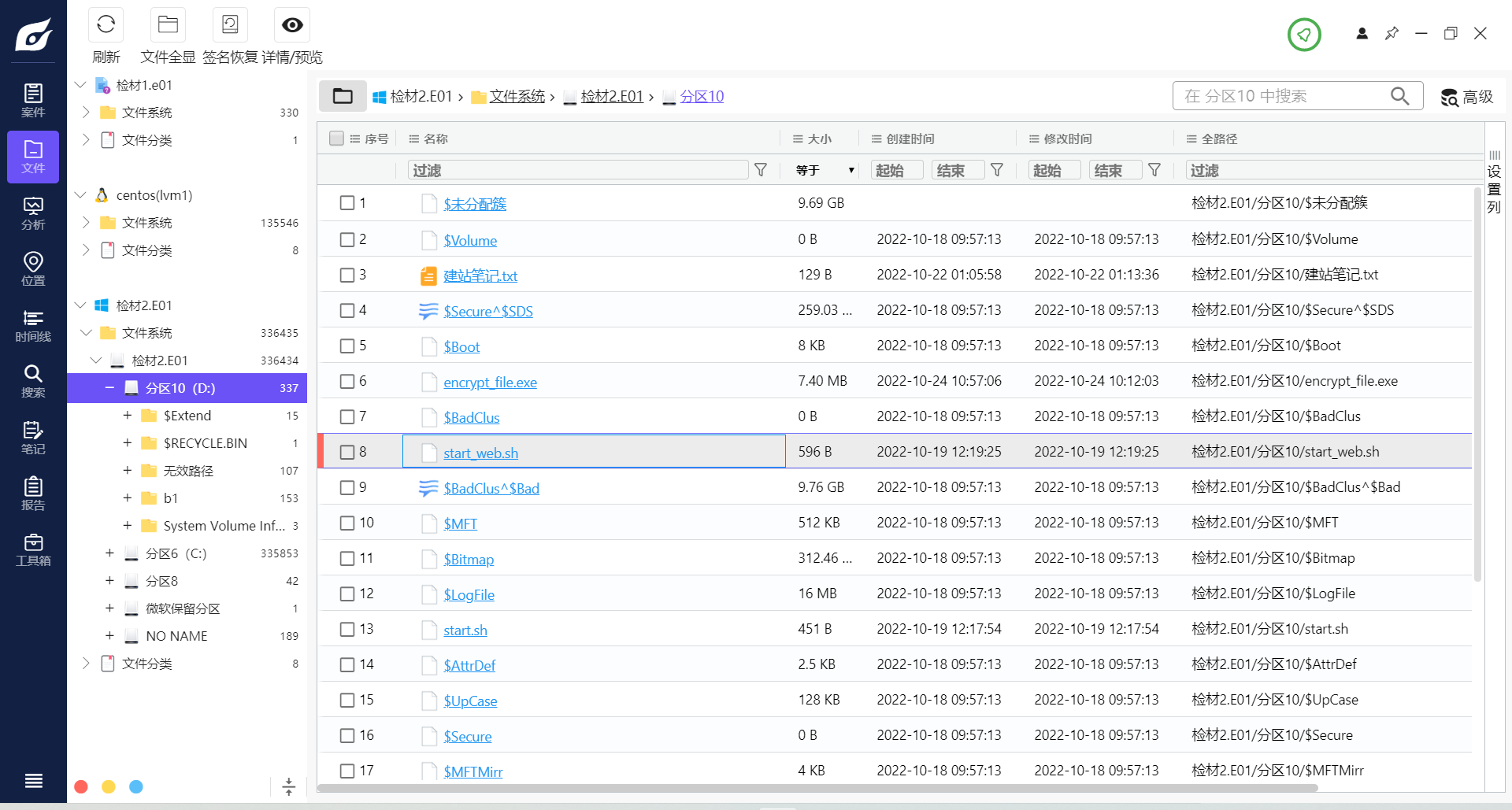1512x810 pixels.
Task: Open the 等于 size comparison dropdown
Action: (x=825, y=170)
